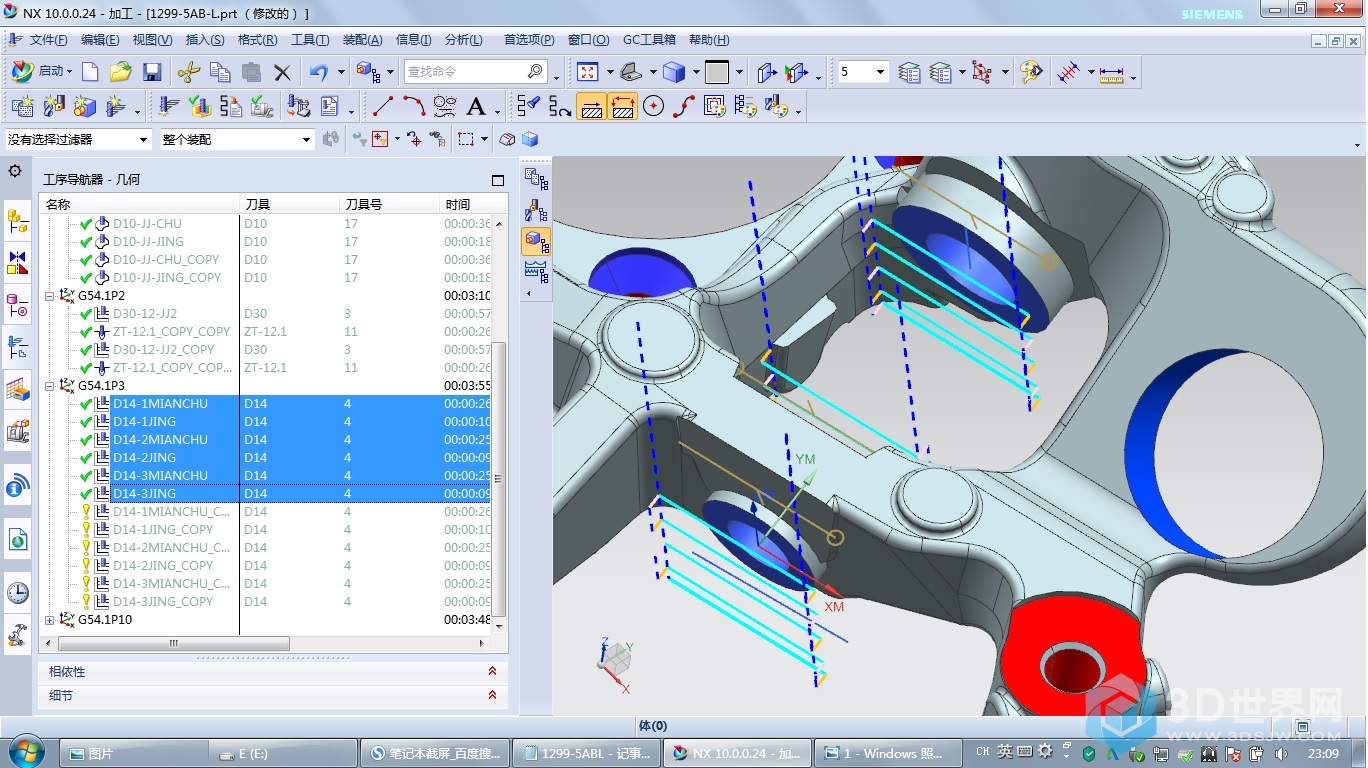This screenshot has width=1368, height=768.
Task: Save the part with the floppy disk icon
Action: (x=152, y=72)
